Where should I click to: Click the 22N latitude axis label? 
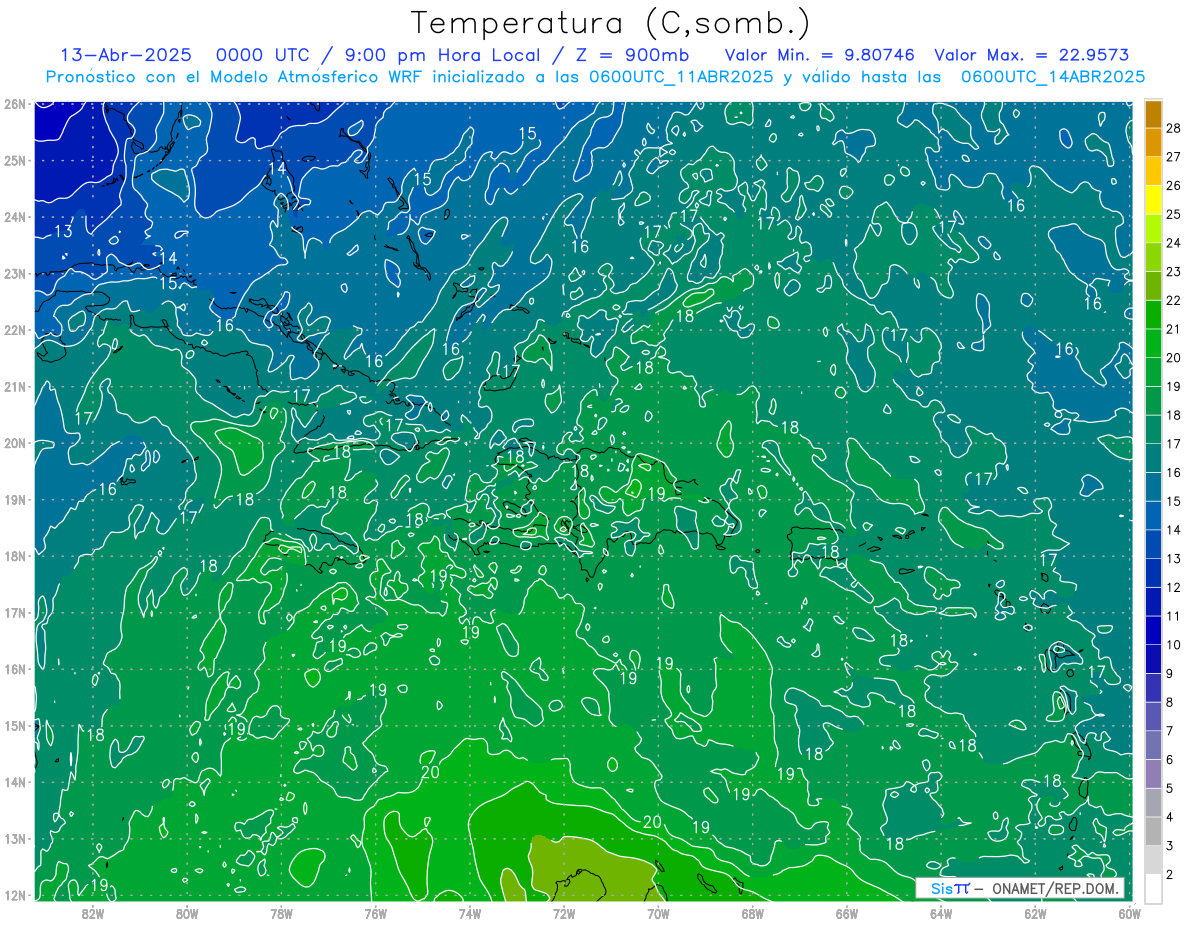pyautogui.click(x=14, y=330)
